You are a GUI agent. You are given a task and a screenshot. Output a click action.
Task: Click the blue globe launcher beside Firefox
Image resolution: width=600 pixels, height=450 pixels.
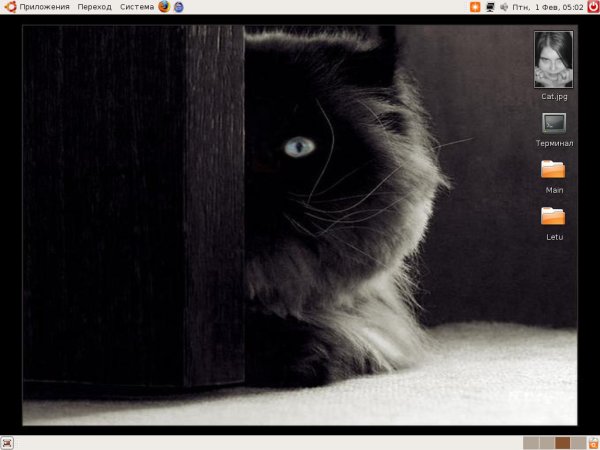click(179, 7)
